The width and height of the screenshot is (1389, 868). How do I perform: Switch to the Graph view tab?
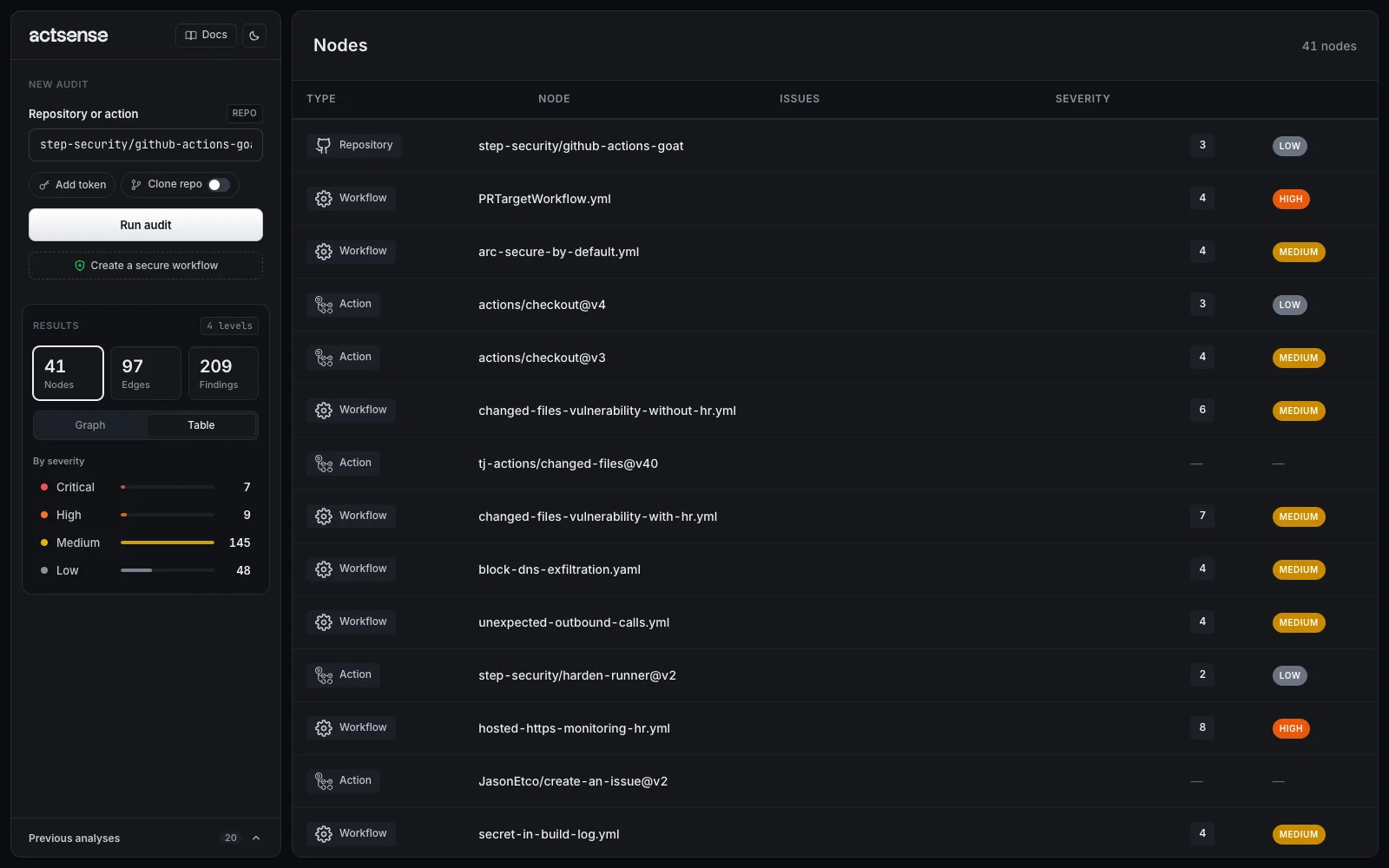[x=90, y=425]
